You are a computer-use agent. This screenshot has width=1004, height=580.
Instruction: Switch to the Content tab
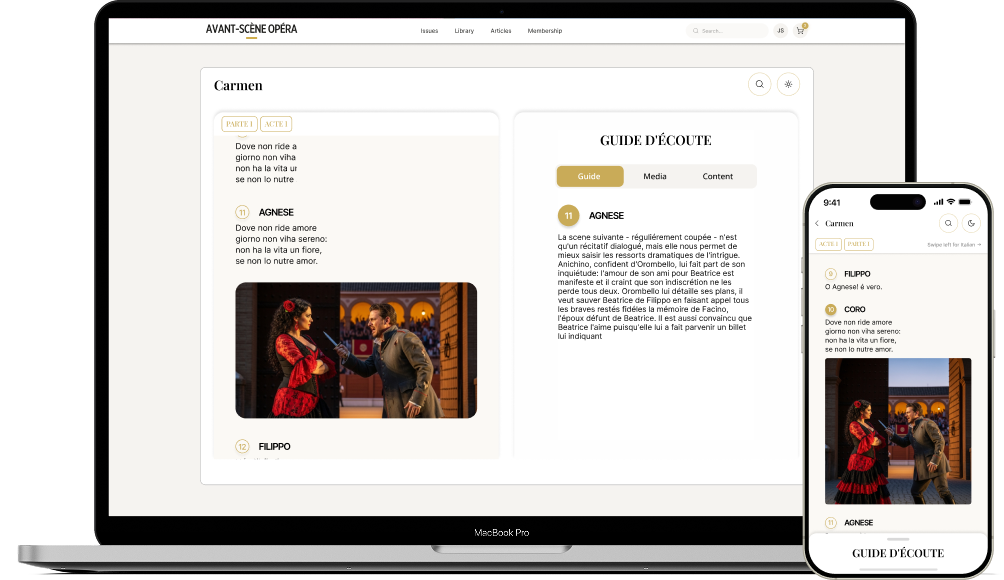pyautogui.click(x=717, y=176)
